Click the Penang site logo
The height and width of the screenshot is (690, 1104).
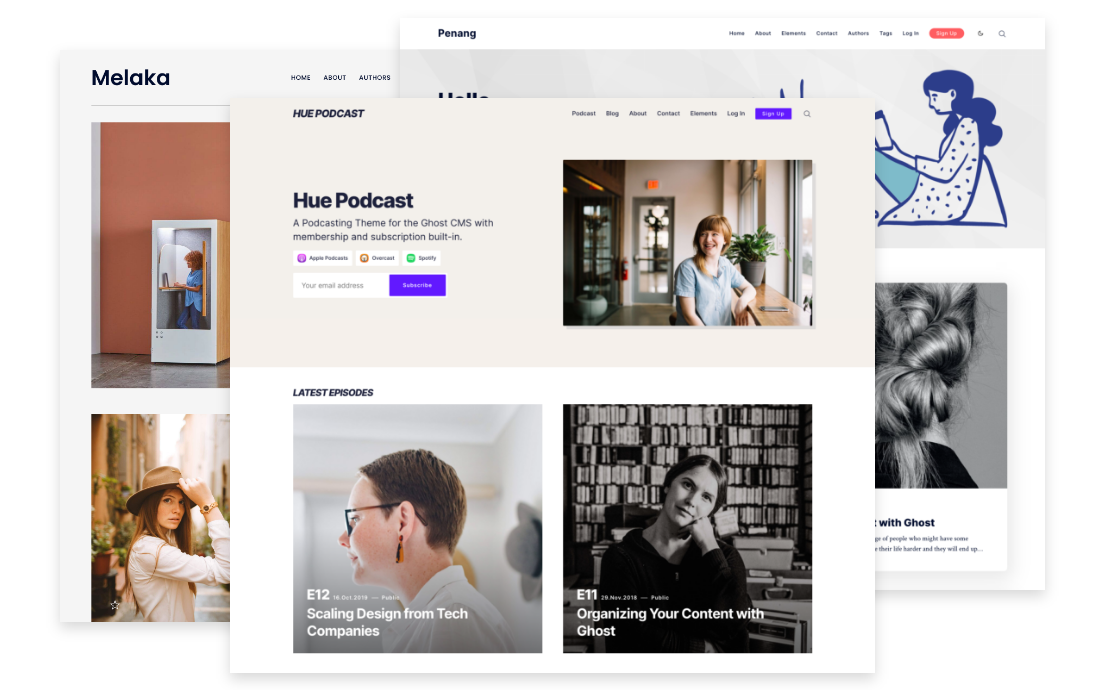[457, 33]
